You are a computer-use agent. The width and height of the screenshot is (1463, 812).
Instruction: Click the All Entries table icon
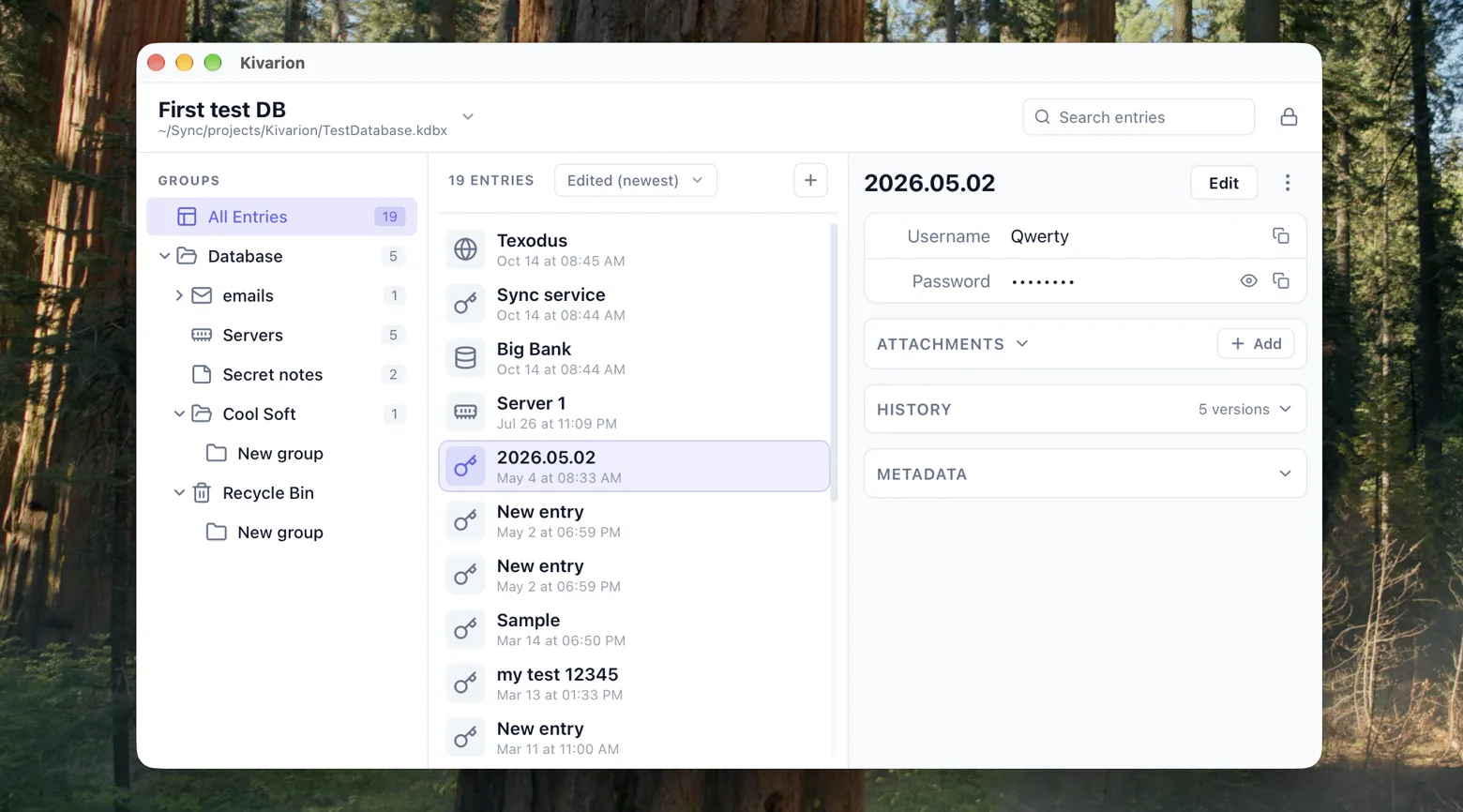[187, 217]
